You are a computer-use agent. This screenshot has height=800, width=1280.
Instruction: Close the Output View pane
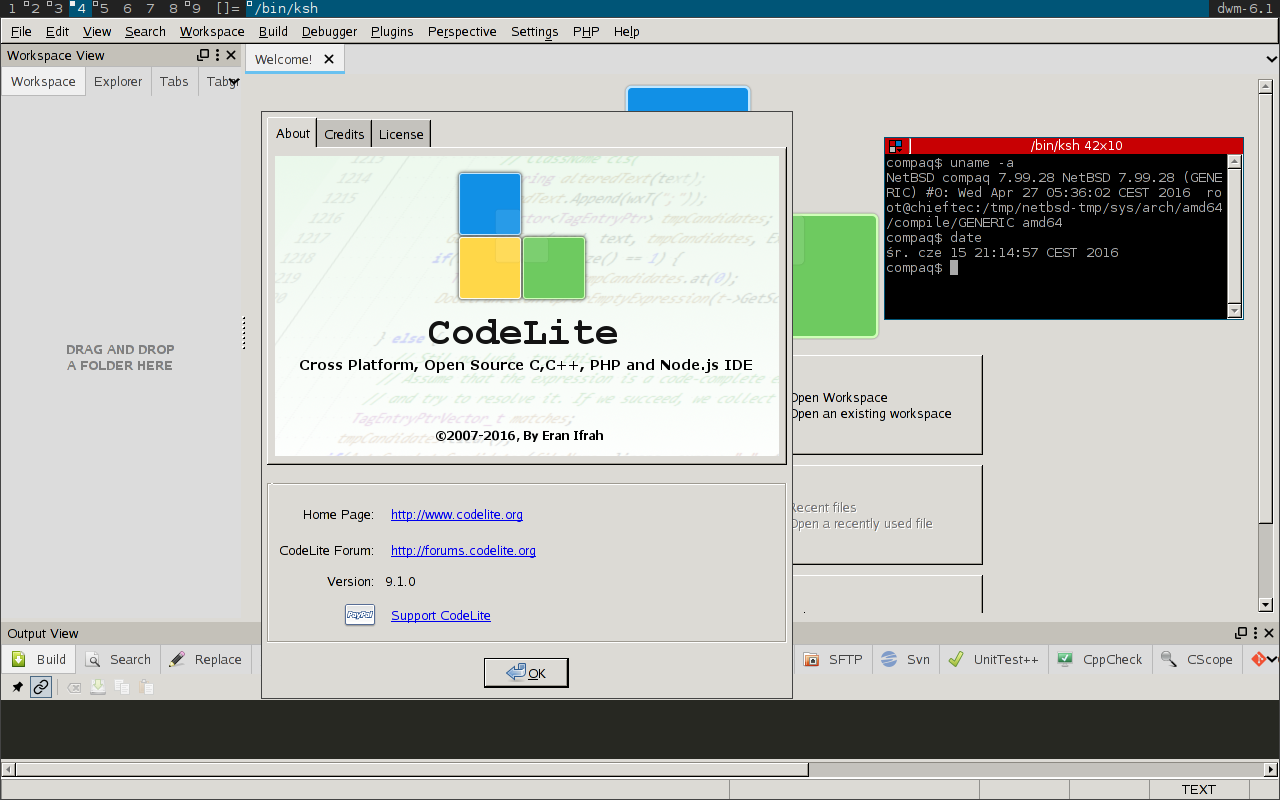[1270, 633]
